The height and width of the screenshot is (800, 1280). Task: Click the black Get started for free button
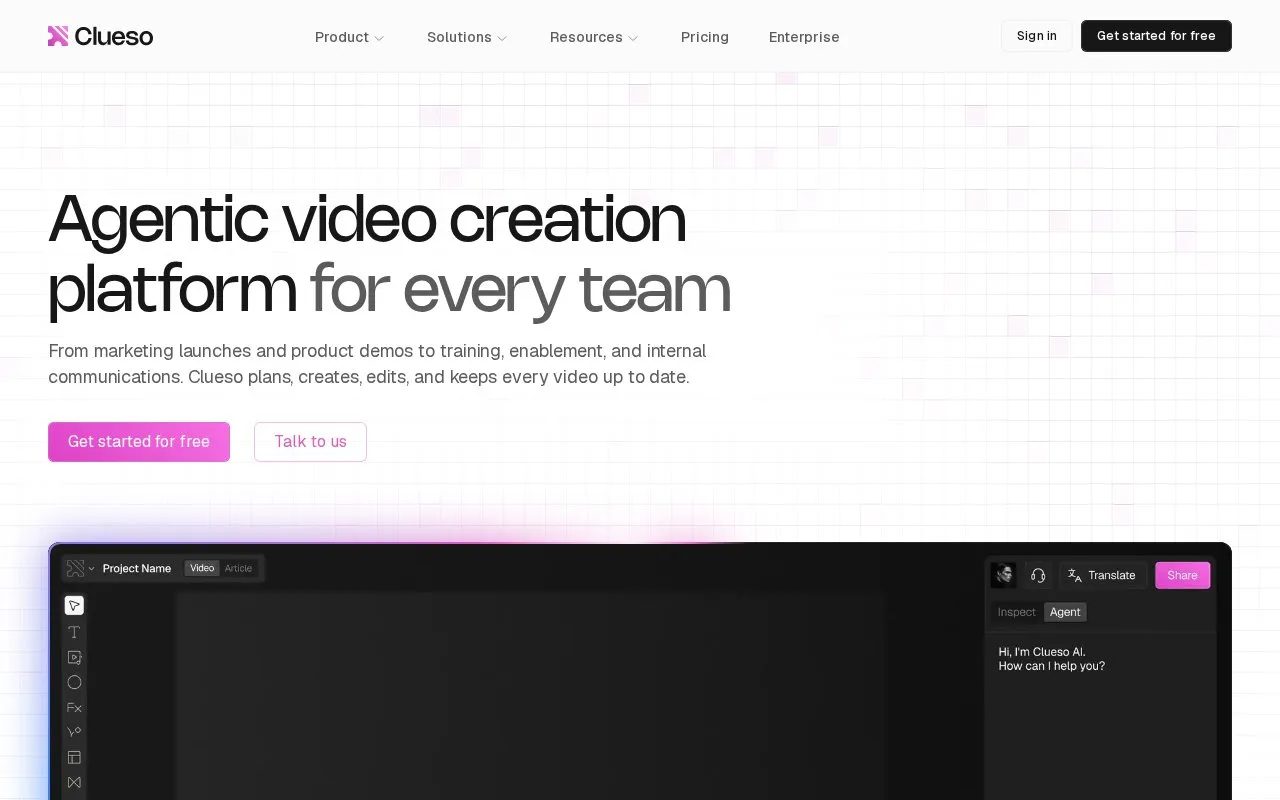[x=1156, y=36]
